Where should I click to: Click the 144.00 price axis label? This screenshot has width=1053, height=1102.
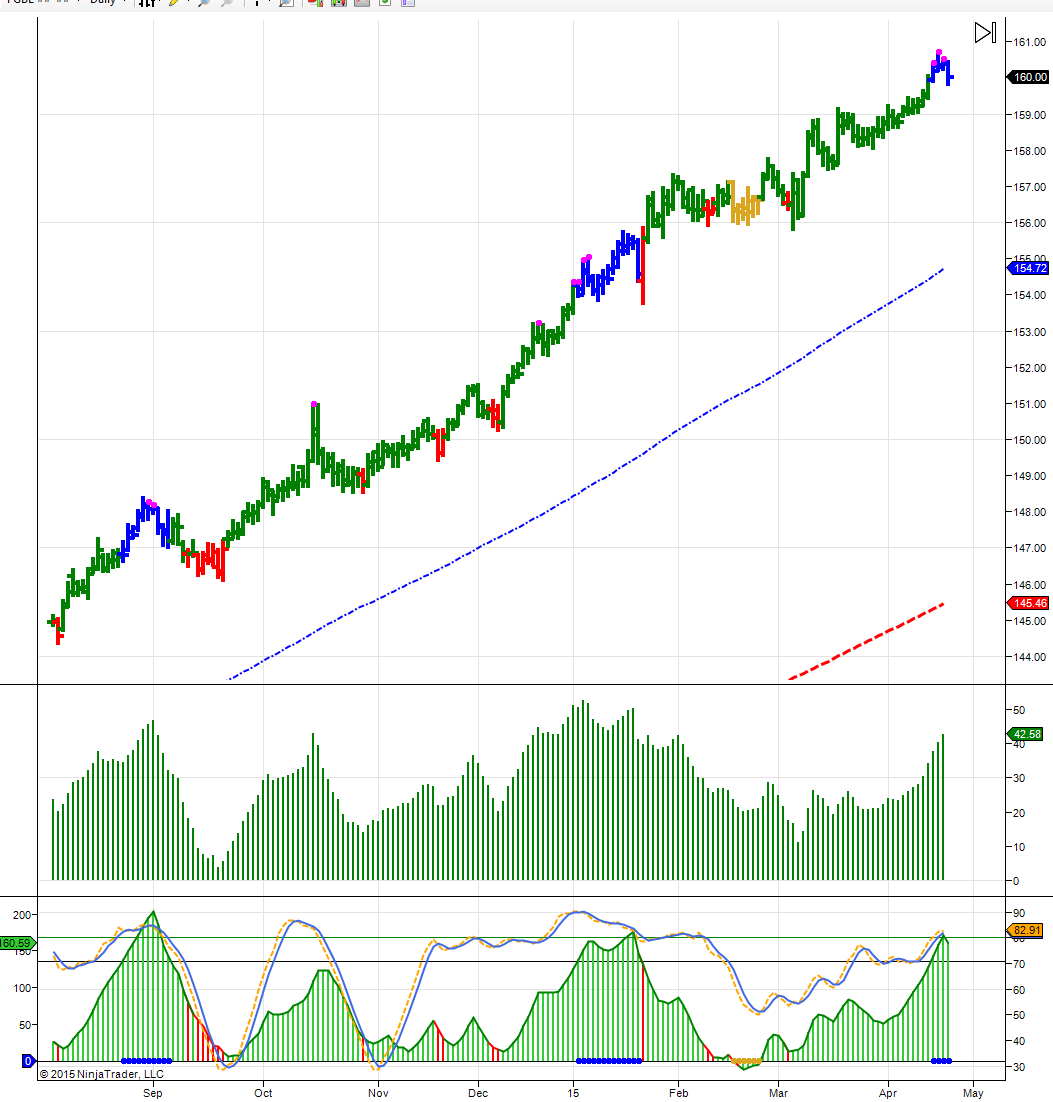tap(1029, 657)
